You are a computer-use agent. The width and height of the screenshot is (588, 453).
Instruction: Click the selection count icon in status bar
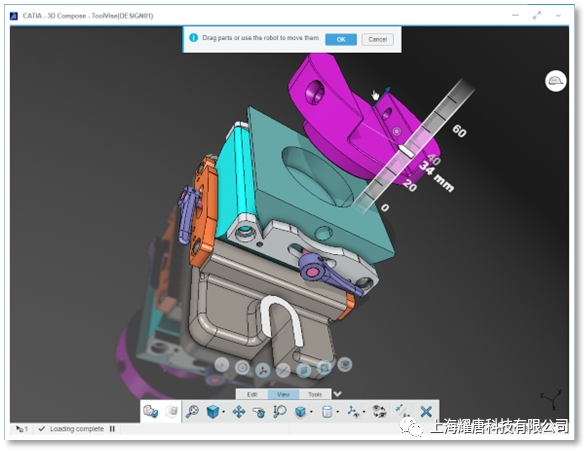21,429
